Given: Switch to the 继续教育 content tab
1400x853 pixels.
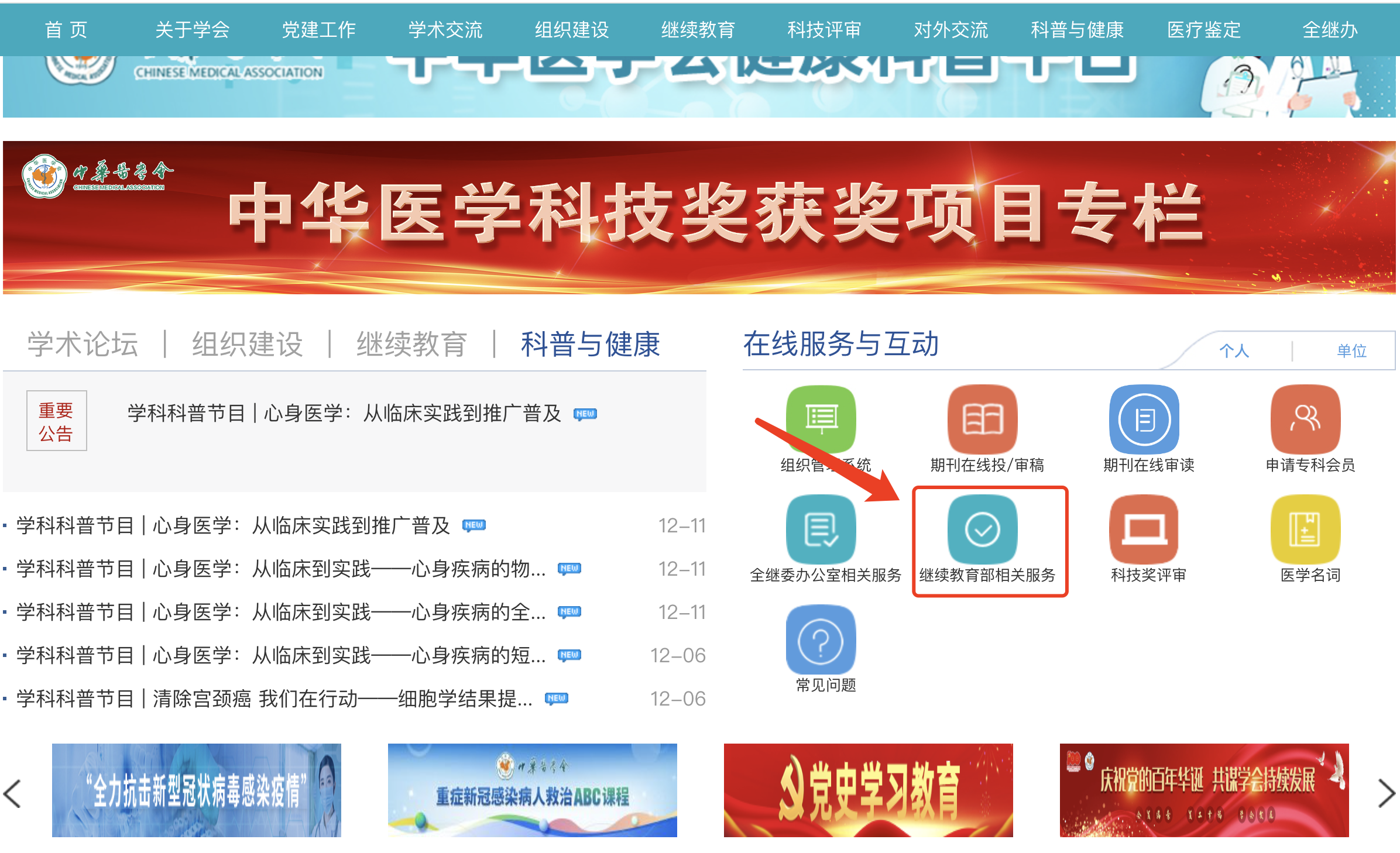Looking at the screenshot, I should coord(412,344).
